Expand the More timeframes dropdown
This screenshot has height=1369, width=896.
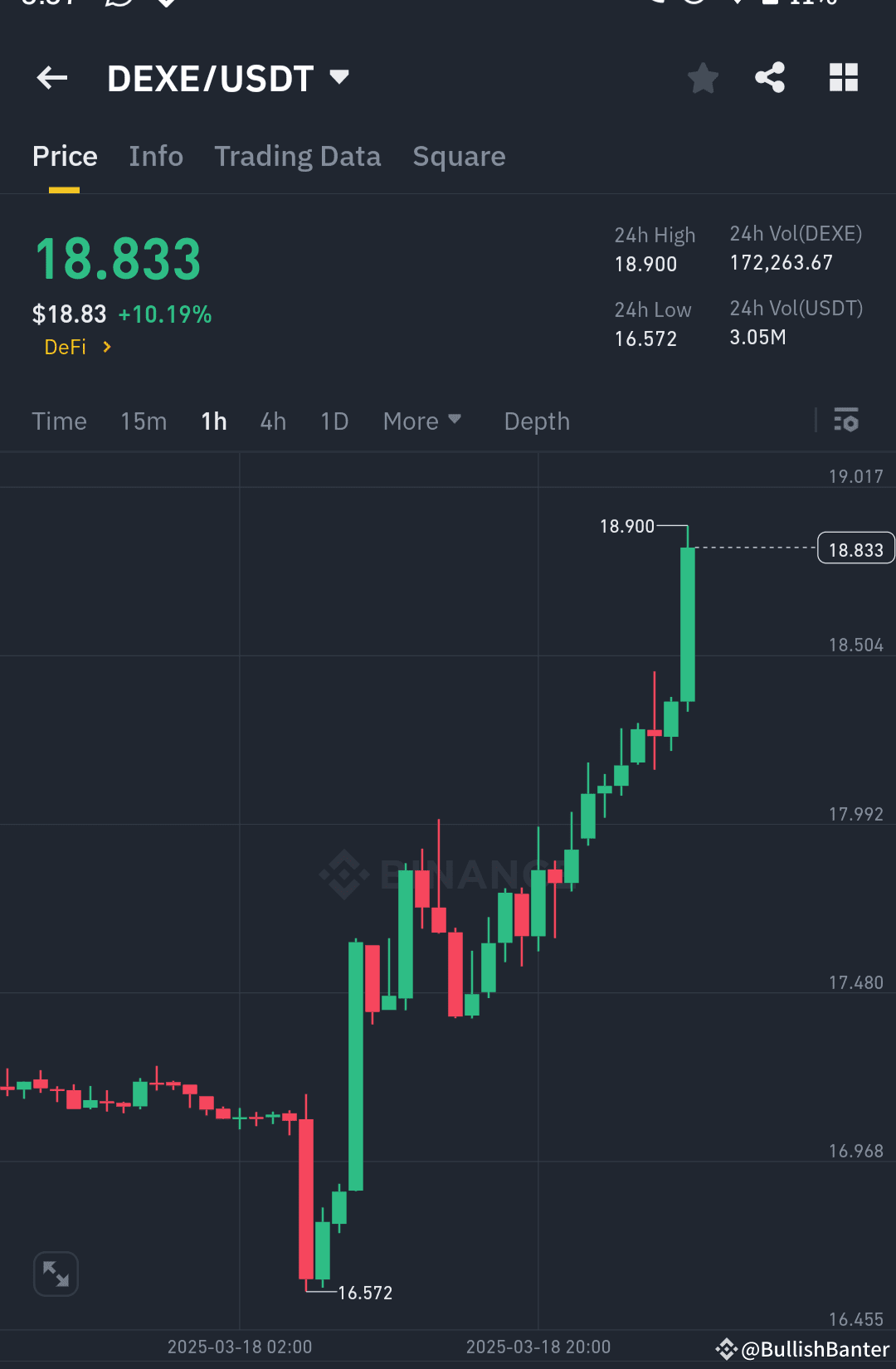tap(422, 421)
